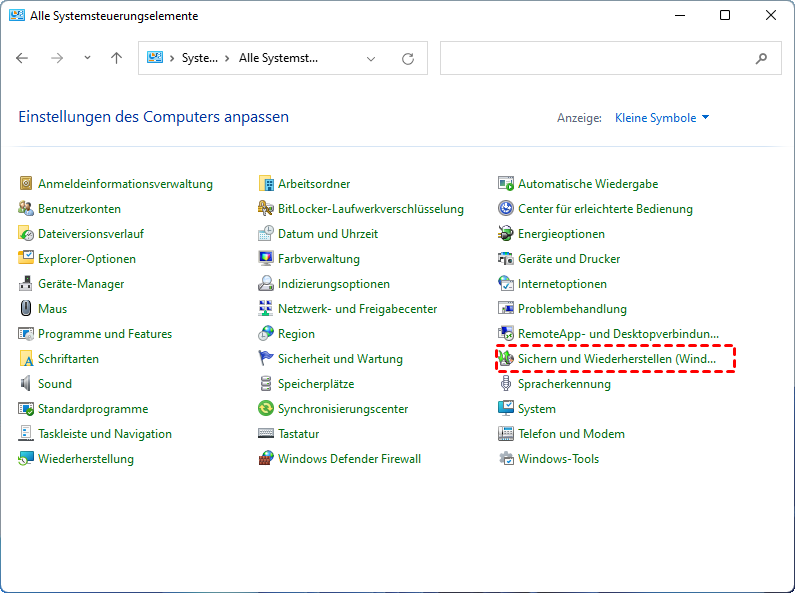
Task: Click the Geräte-Manager icon
Action: click(27, 284)
